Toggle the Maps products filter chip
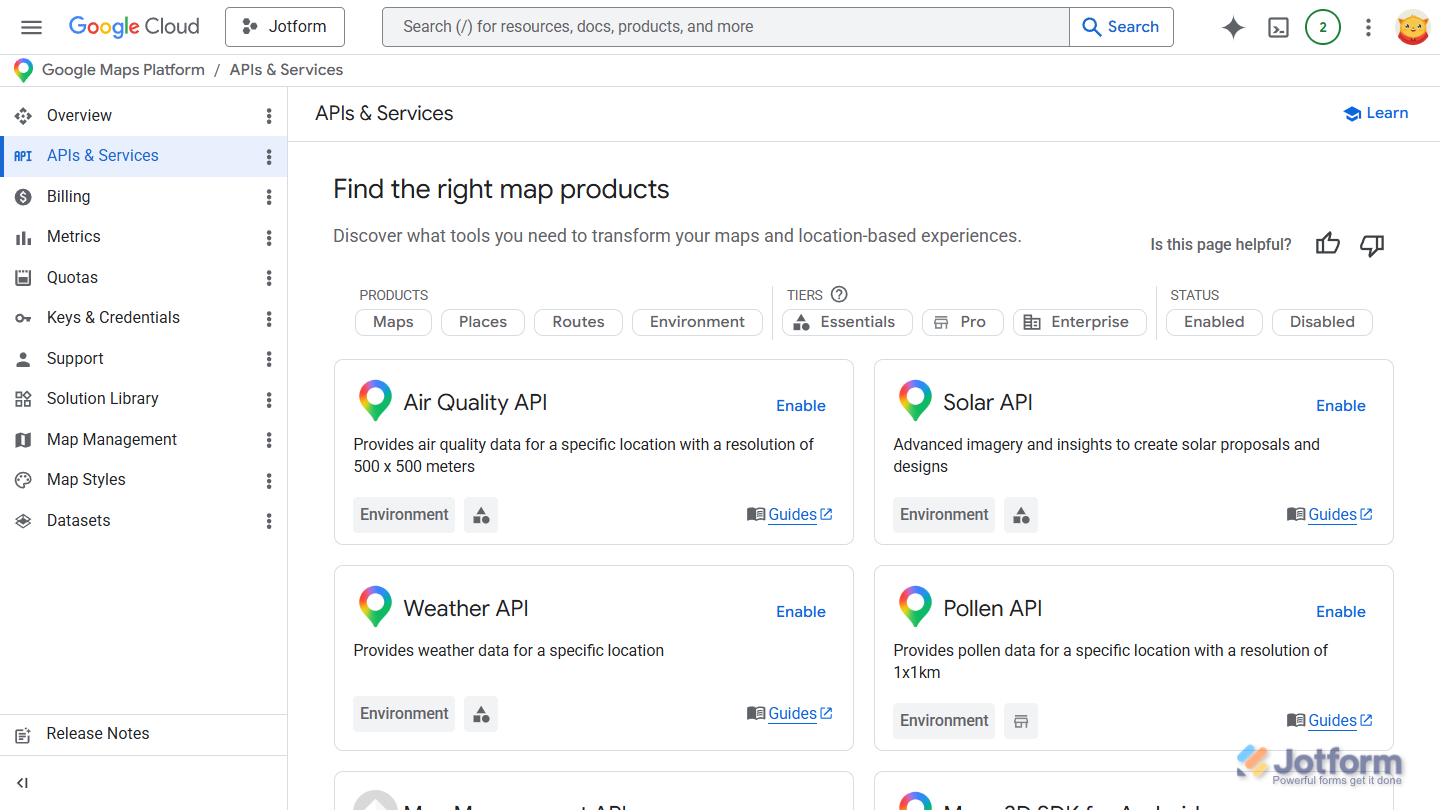The image size is (1440, 810). pos(392,322)
